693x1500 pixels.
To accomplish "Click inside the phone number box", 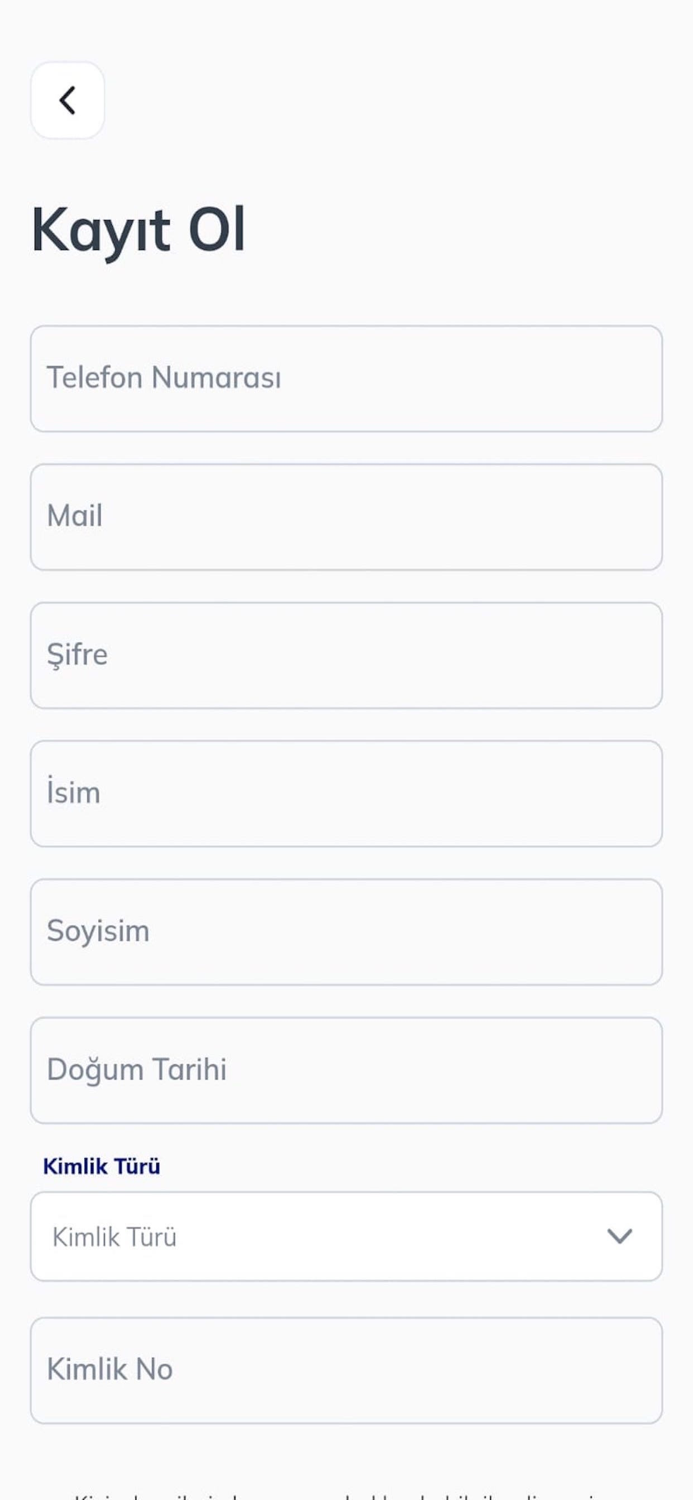I will tap(346, 378).
